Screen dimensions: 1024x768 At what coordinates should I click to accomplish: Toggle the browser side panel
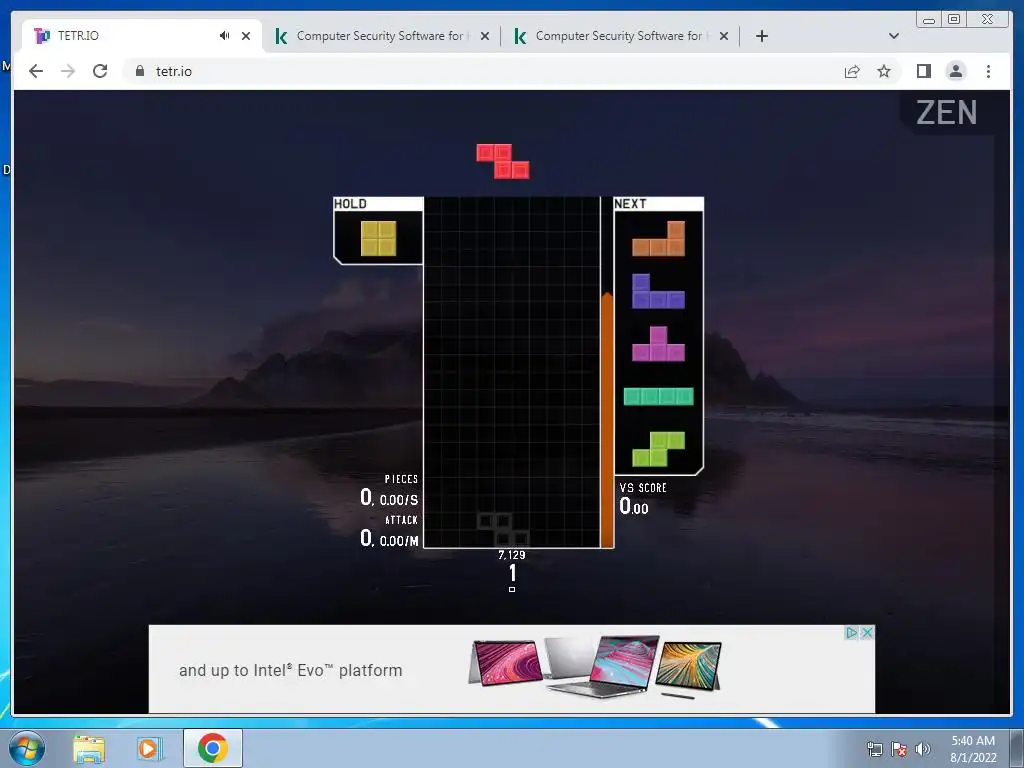923,71
